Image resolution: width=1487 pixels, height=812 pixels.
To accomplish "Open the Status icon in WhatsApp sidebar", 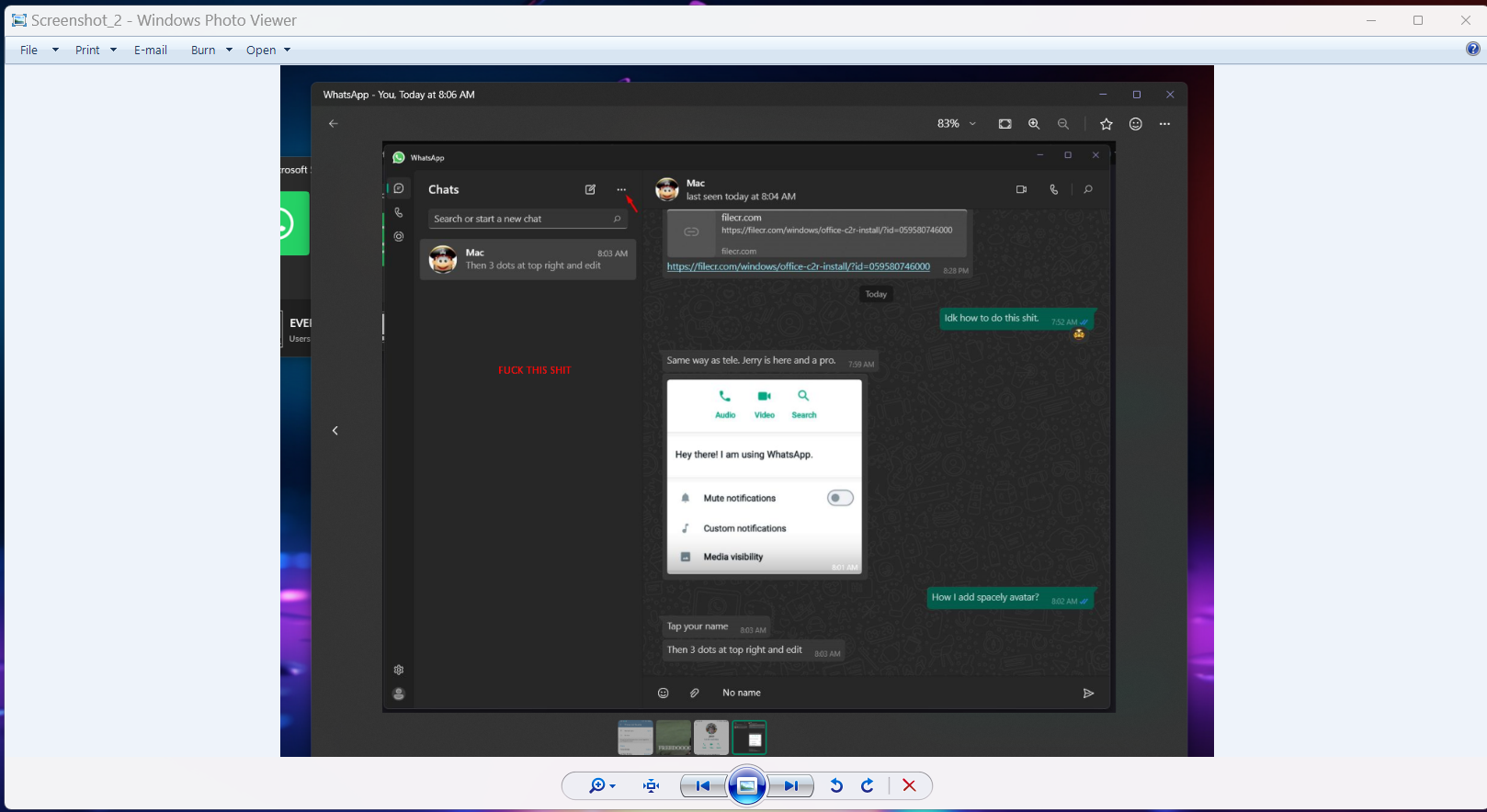I will [x=399, y=236].
